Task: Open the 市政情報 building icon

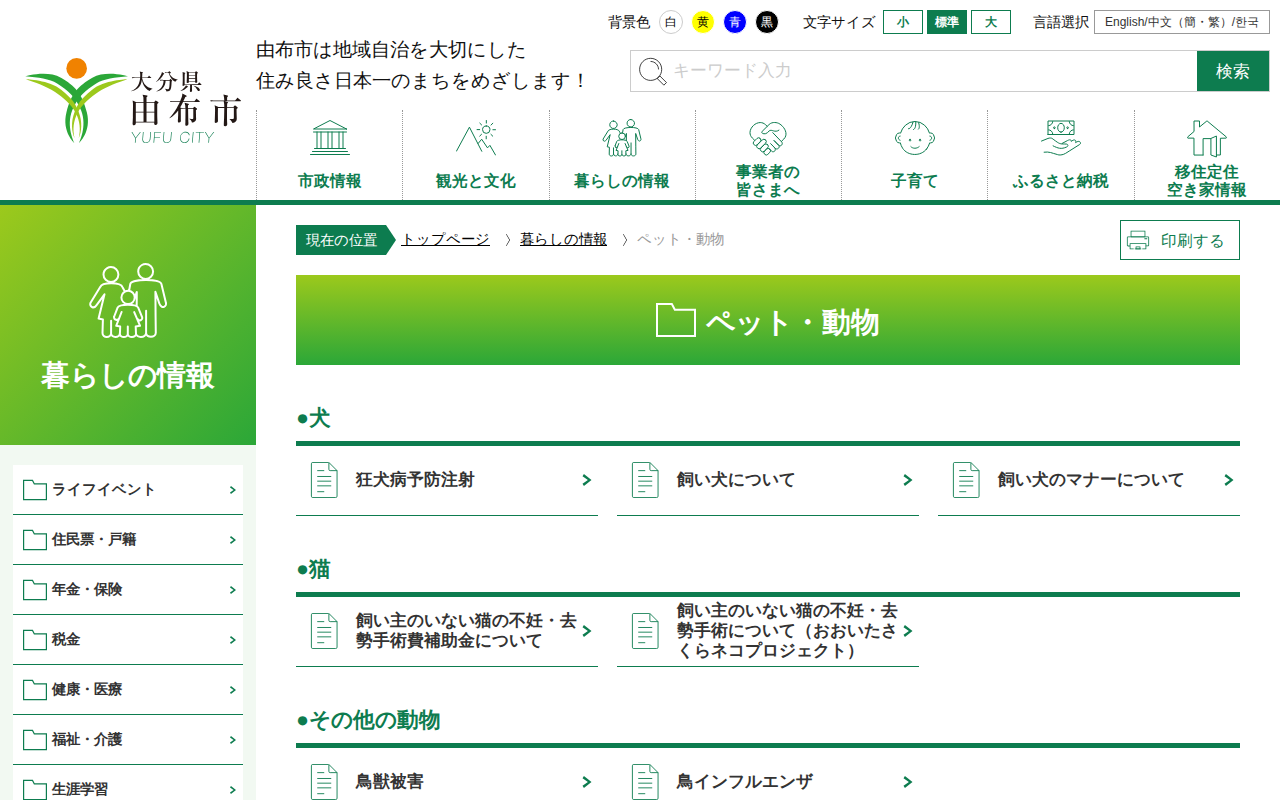Action: tap(330, 138)
